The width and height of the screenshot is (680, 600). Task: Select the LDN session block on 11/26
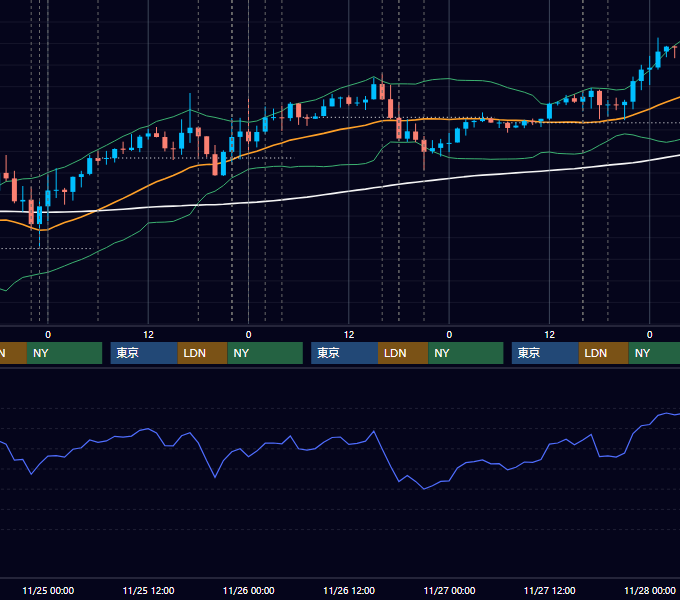403,353
